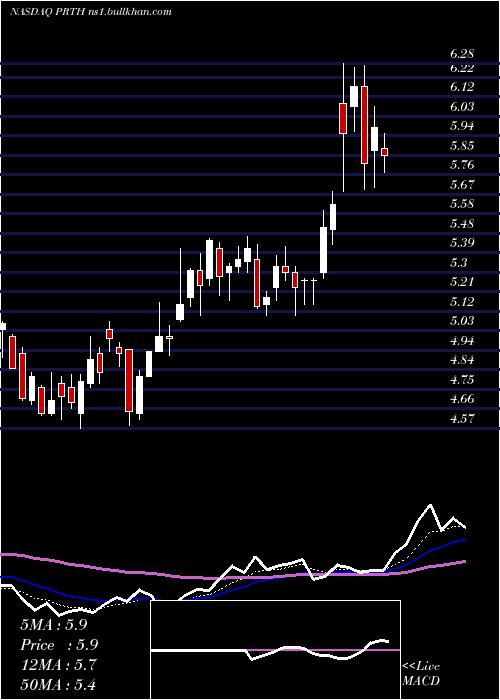The width and height of the screenshot is (500, 700).
Task: Select the 4.84 price axis label
Action: pyautogui.click(x=462, y=360)
